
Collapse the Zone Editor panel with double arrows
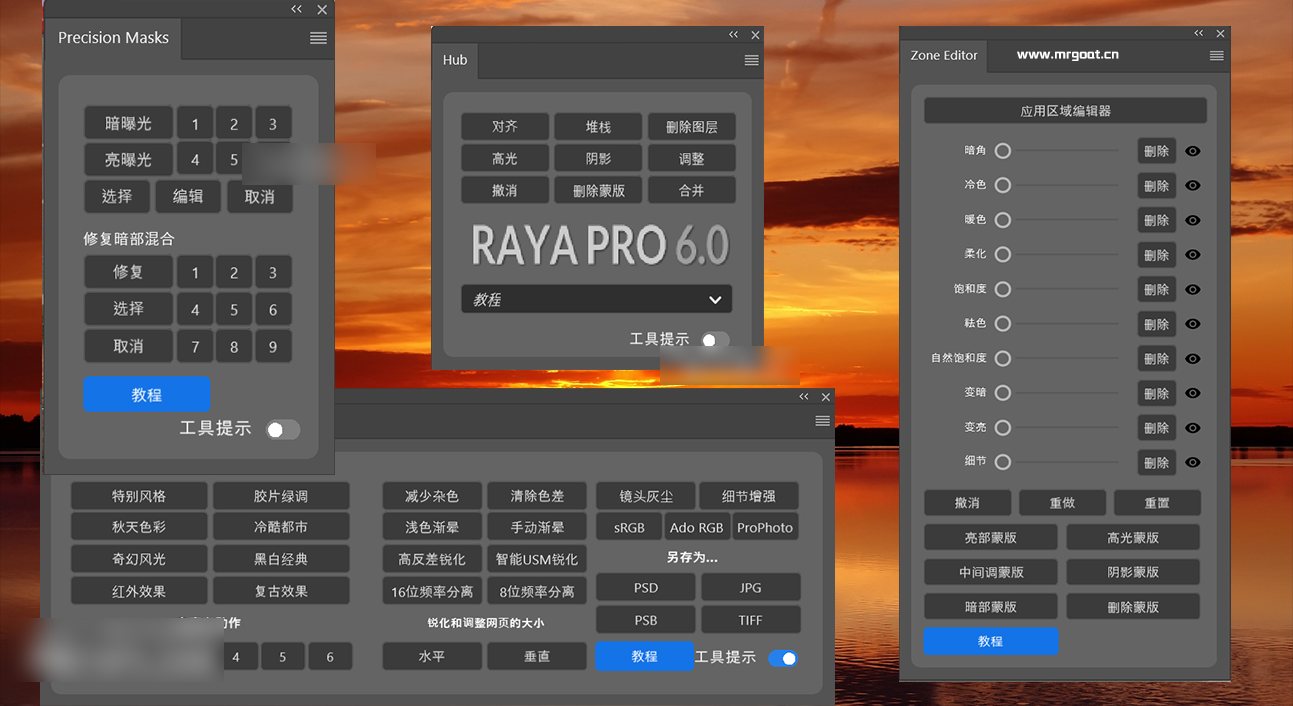tap(1199, 34)
